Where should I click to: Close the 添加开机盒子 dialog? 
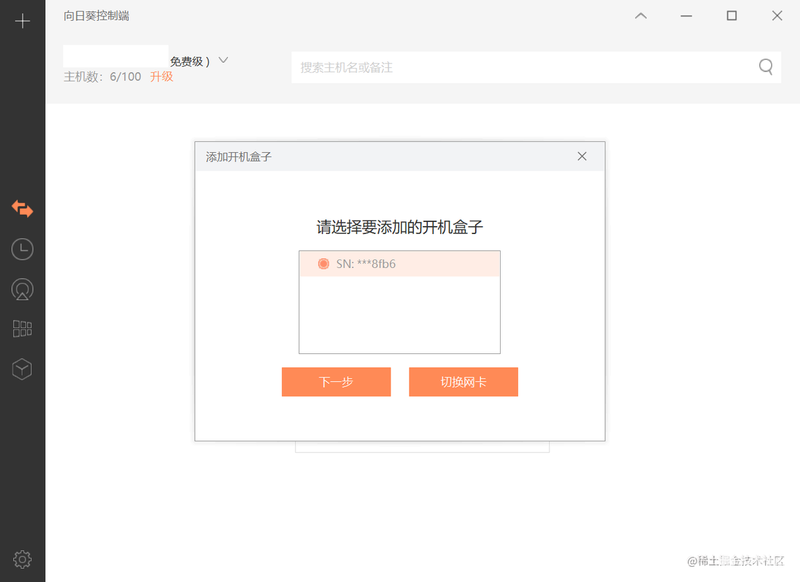(x=582, y=156)
